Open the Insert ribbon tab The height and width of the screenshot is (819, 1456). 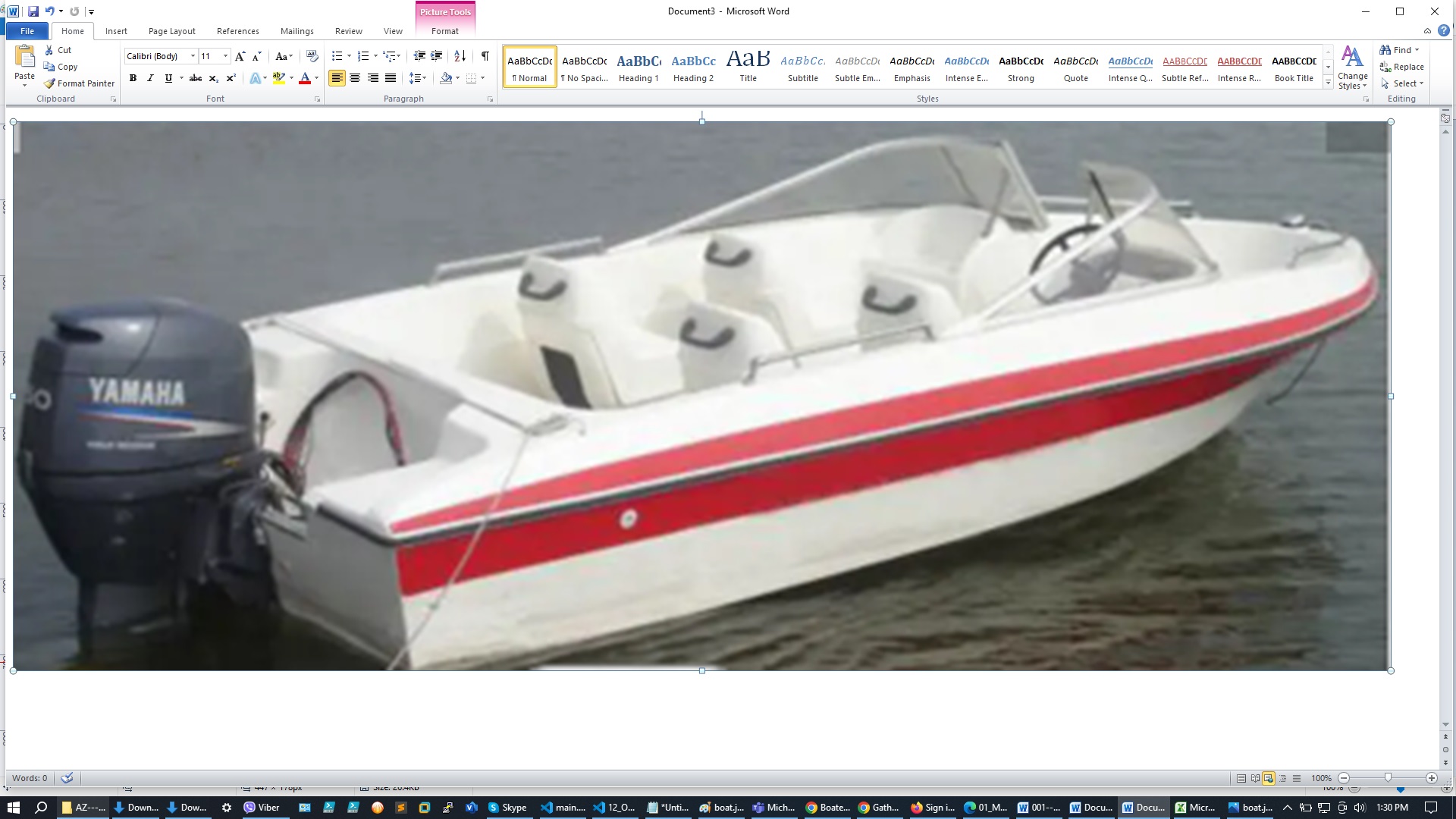[x=116, y=31]
